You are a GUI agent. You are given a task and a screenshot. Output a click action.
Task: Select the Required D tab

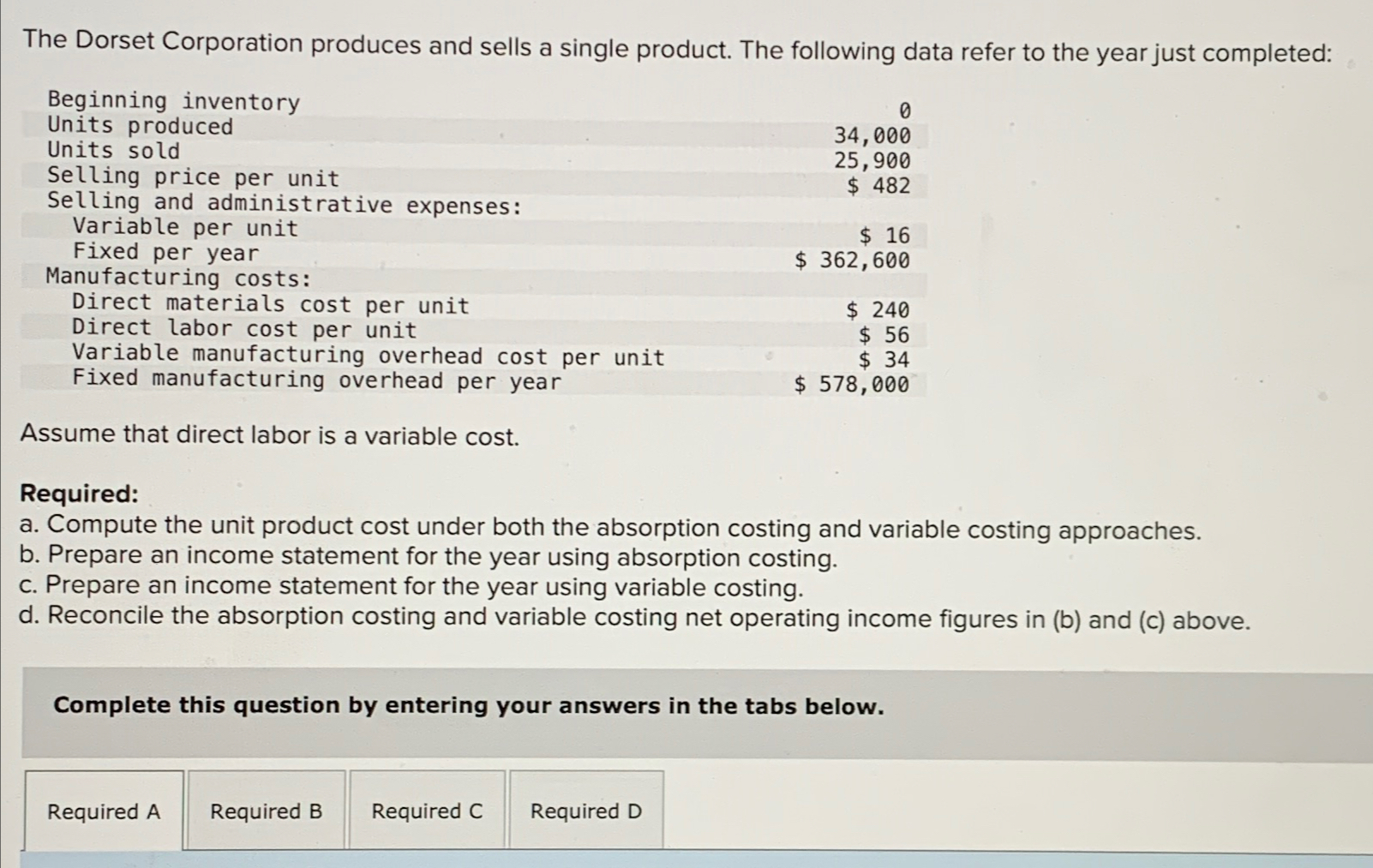tap(585, 811)
